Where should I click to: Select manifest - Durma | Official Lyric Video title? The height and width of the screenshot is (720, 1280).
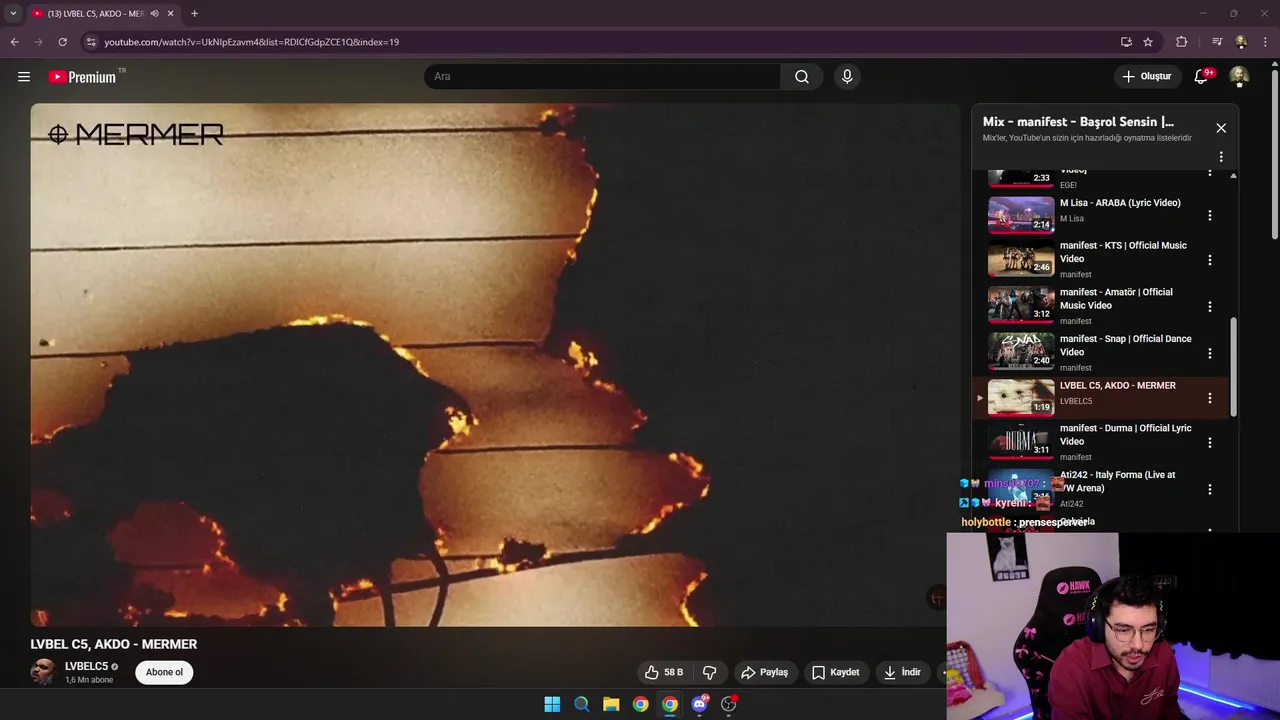point(1125,435)
